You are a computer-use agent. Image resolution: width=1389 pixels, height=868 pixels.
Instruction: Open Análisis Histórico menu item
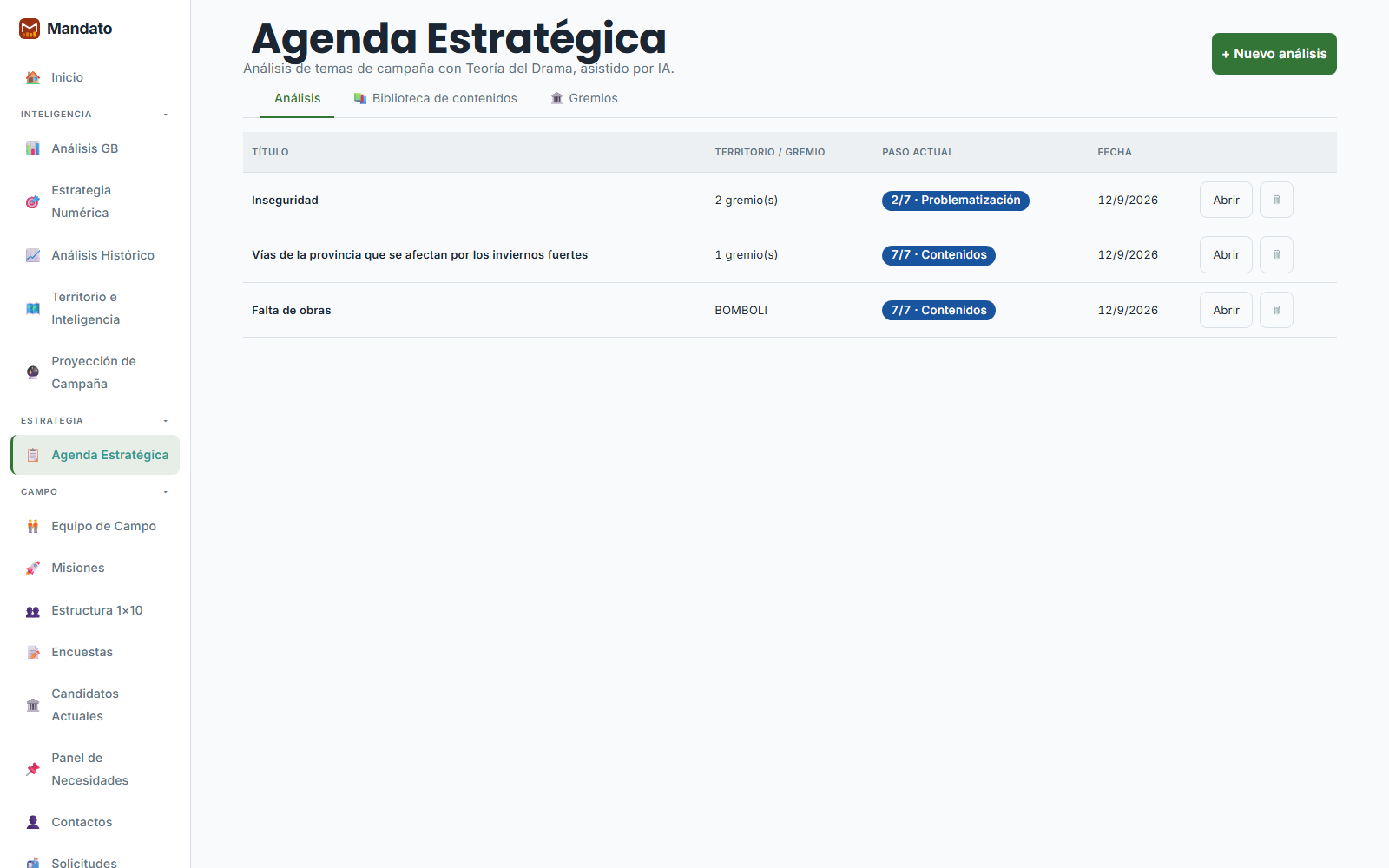95,256
